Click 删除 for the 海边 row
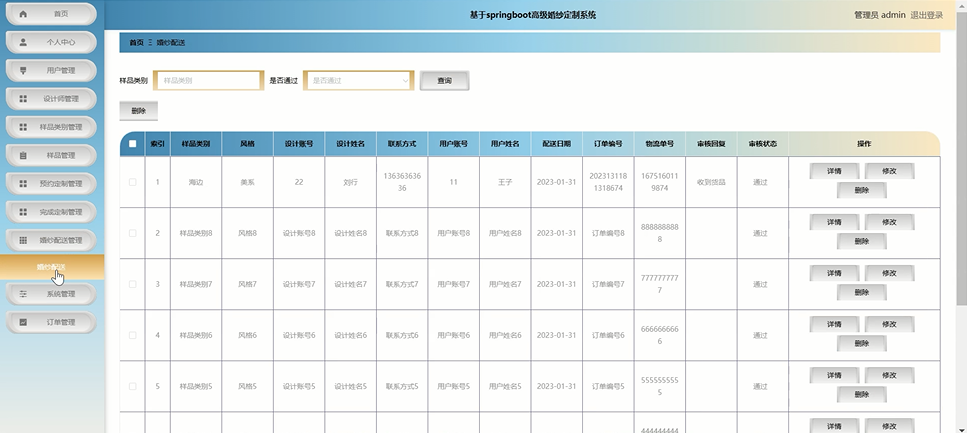The image size is (967, 433). 862,191
